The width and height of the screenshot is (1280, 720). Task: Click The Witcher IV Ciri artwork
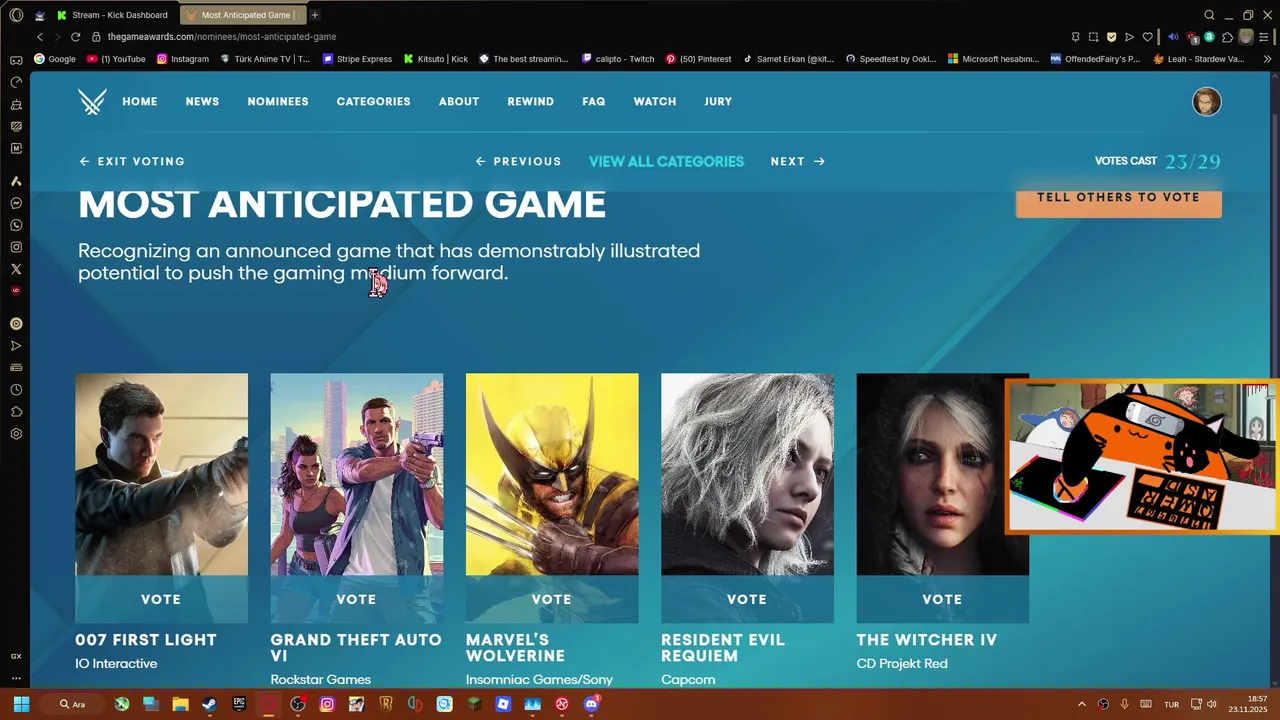942,475
